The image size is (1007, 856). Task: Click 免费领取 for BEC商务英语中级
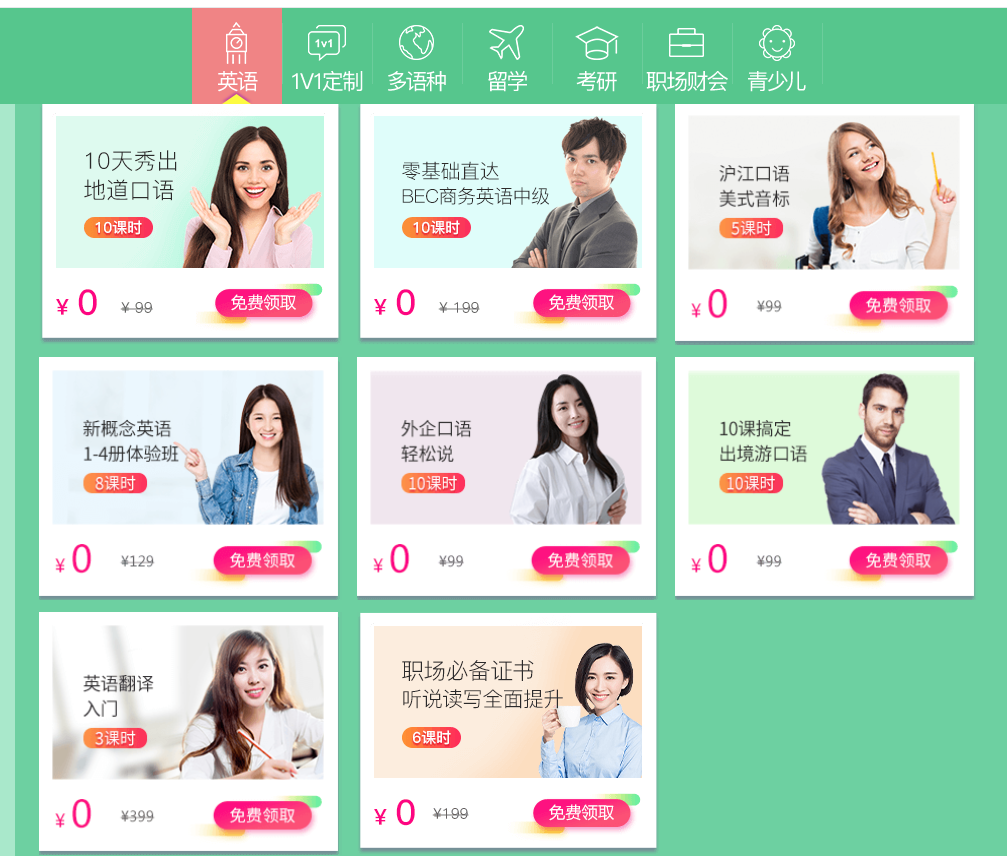coord(582,302)
